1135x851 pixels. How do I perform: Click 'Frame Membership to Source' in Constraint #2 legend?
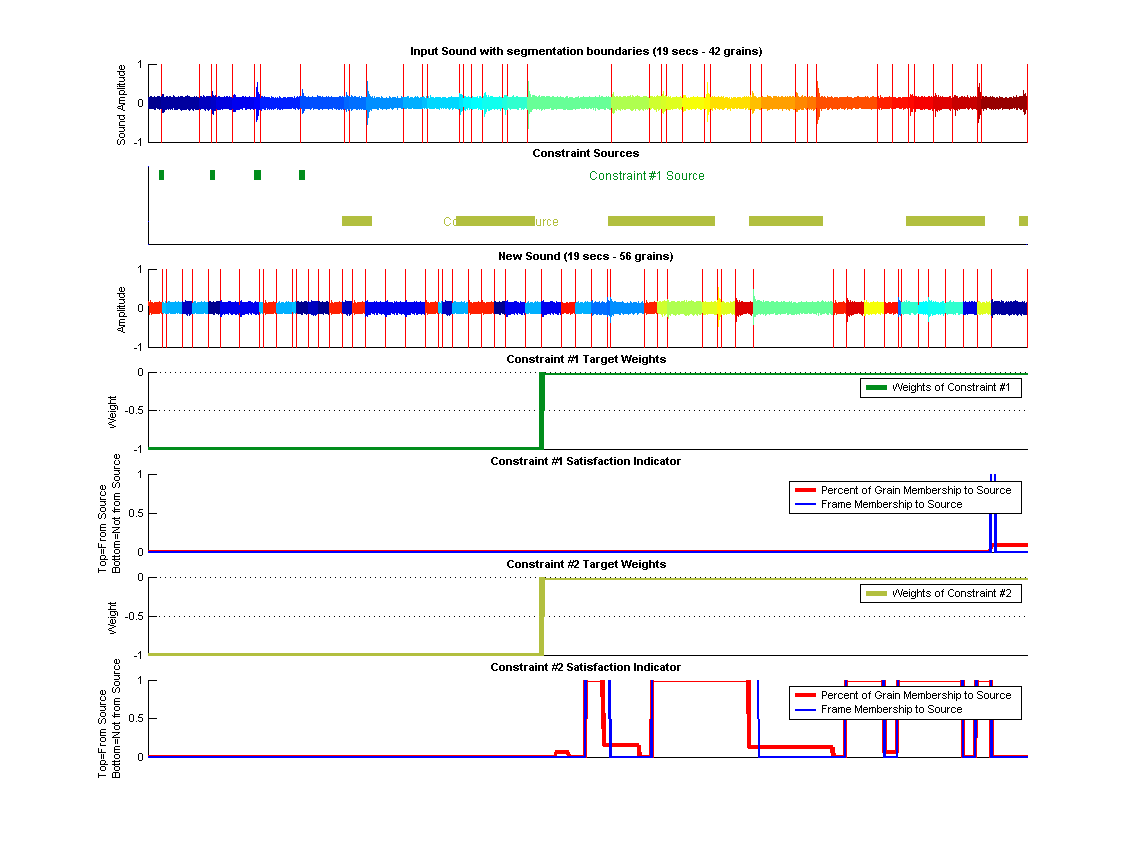click(x=891, y=710)
